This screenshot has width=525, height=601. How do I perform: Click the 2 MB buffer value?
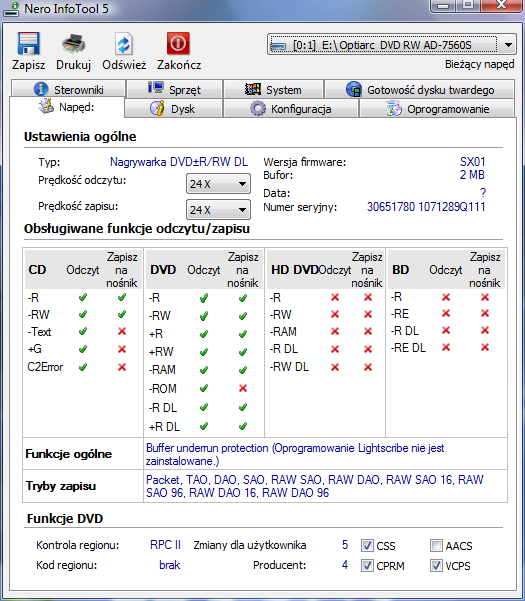[472, 175]
